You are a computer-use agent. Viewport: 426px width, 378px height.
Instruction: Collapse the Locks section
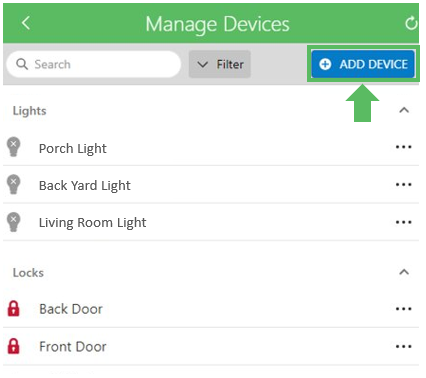404,272
